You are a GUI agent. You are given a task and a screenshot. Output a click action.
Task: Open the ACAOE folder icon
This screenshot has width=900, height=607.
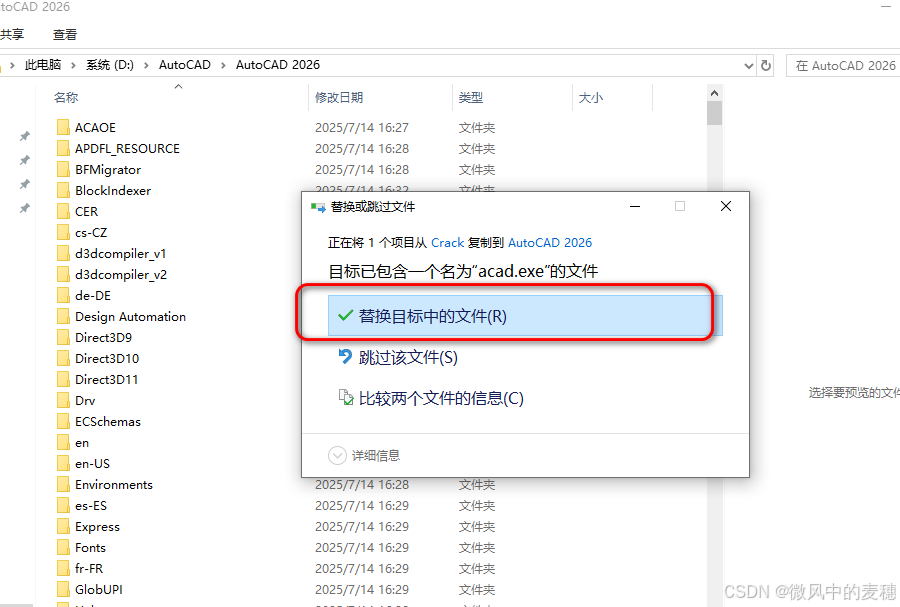pyautogui.click(x=63, y=127)
